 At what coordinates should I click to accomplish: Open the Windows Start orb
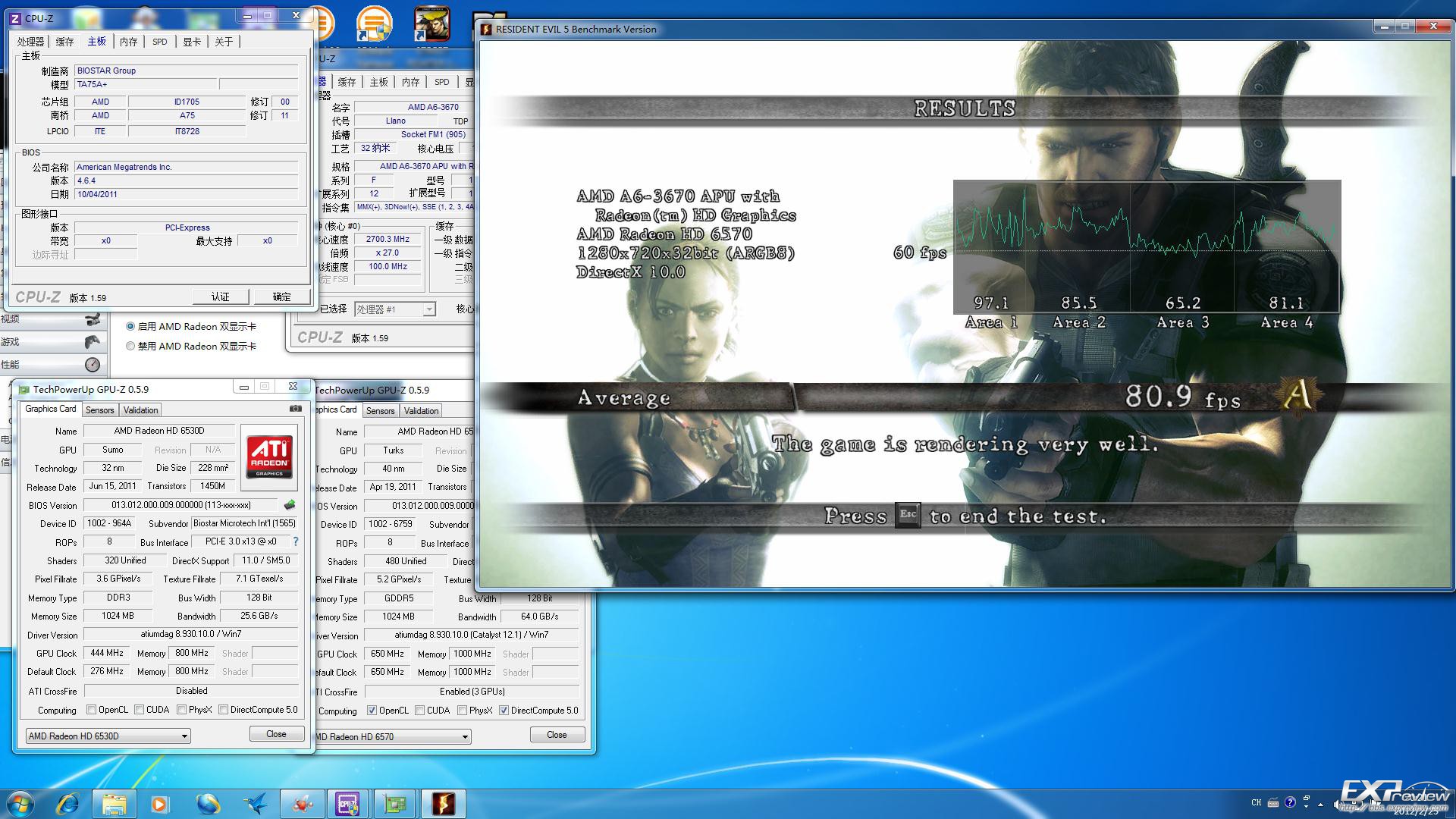coord(20,803)
